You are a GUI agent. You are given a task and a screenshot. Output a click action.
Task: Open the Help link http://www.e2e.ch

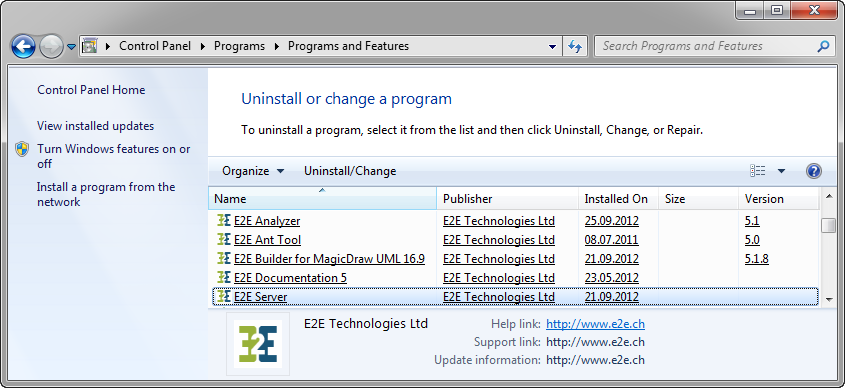click(595, 324)
